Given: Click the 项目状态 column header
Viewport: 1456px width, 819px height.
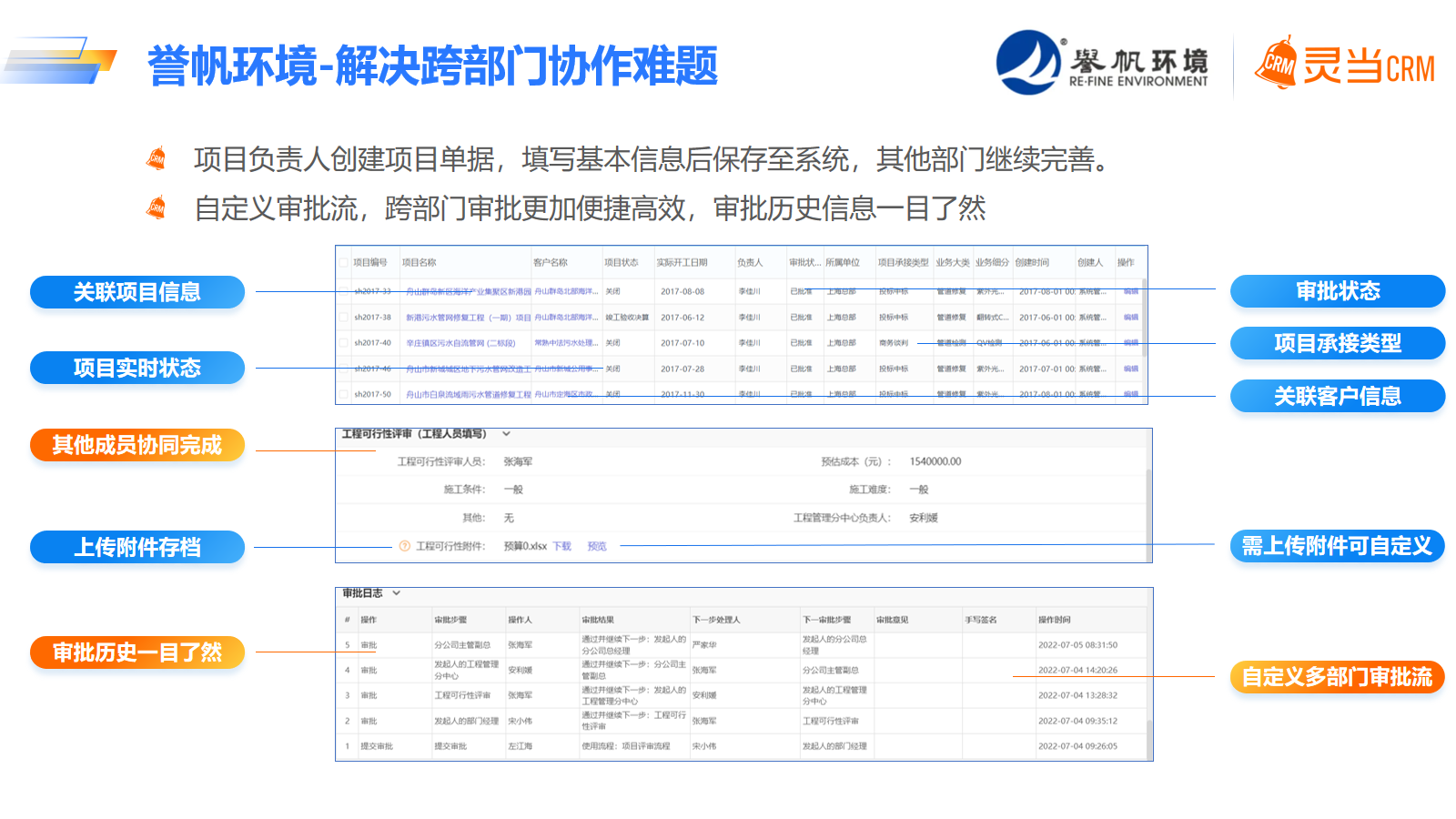Looking at the screenshot, I should tap(622, 263).
